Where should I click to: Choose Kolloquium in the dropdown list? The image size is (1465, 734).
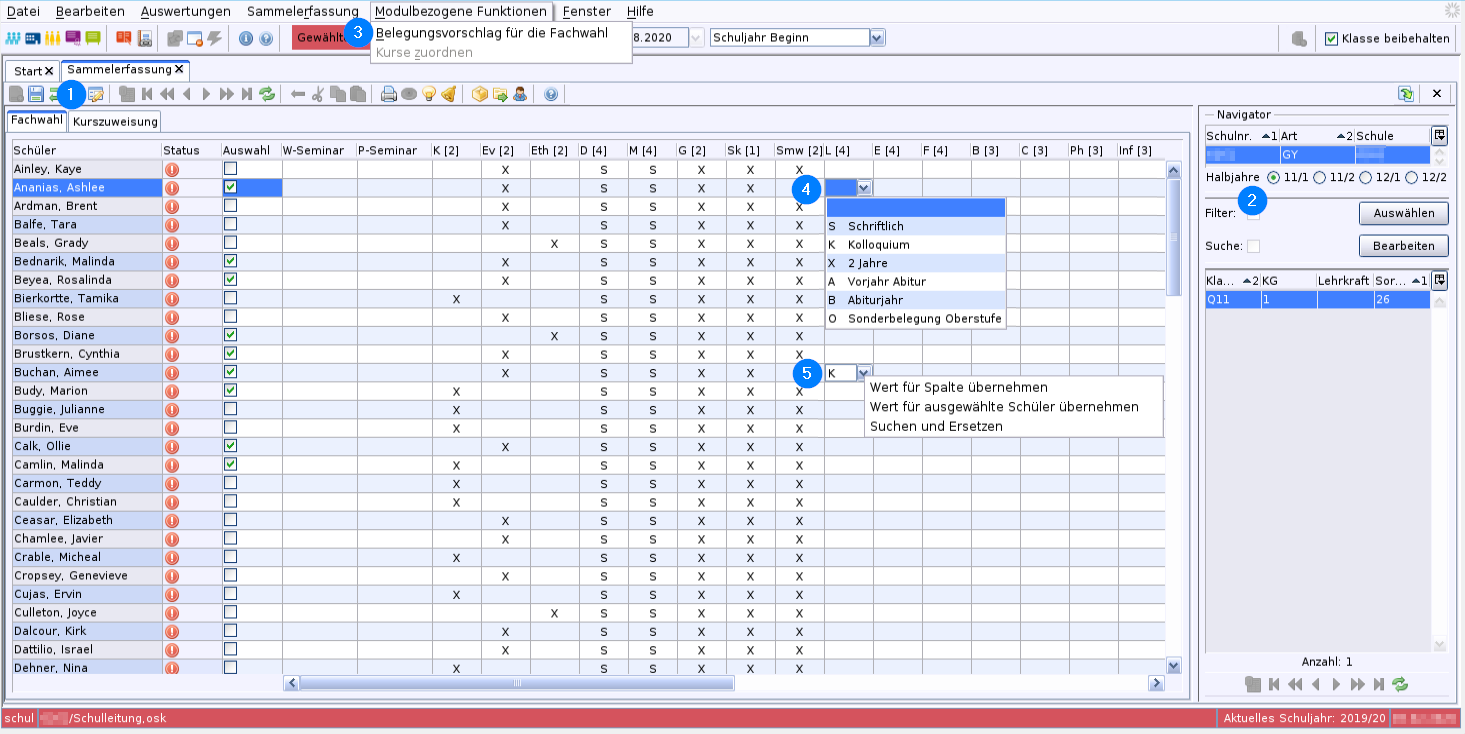[x=915, y=245]
